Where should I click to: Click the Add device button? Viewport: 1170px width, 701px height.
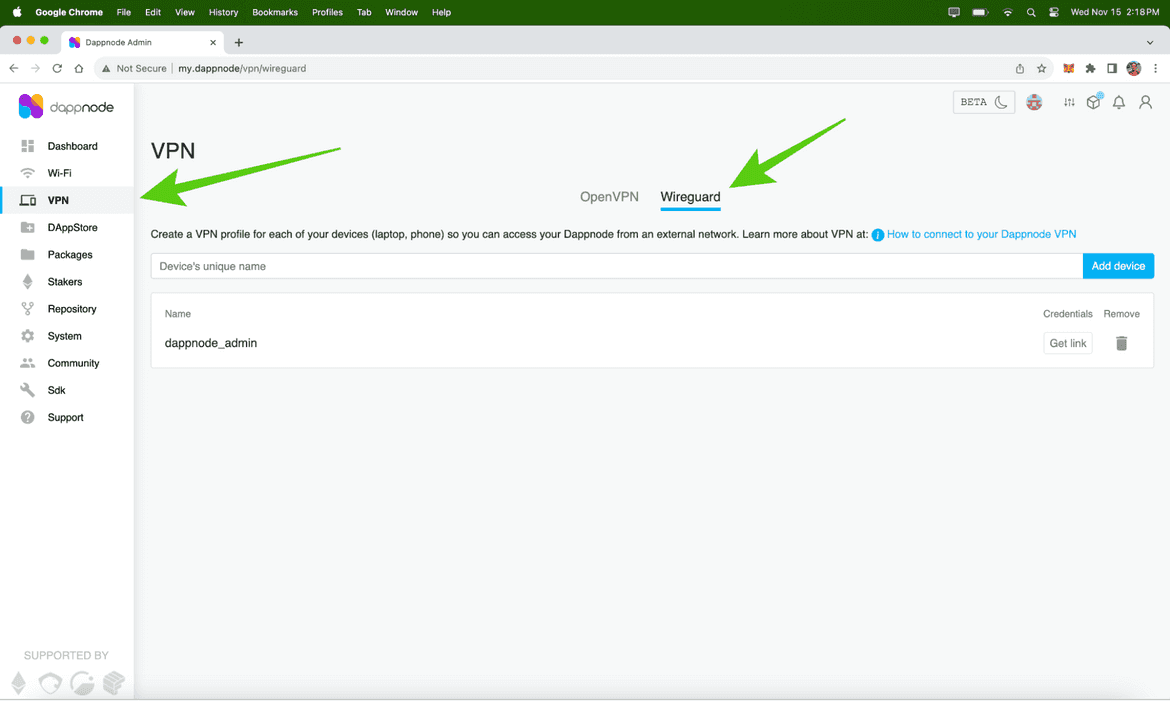coord(1117,265)
